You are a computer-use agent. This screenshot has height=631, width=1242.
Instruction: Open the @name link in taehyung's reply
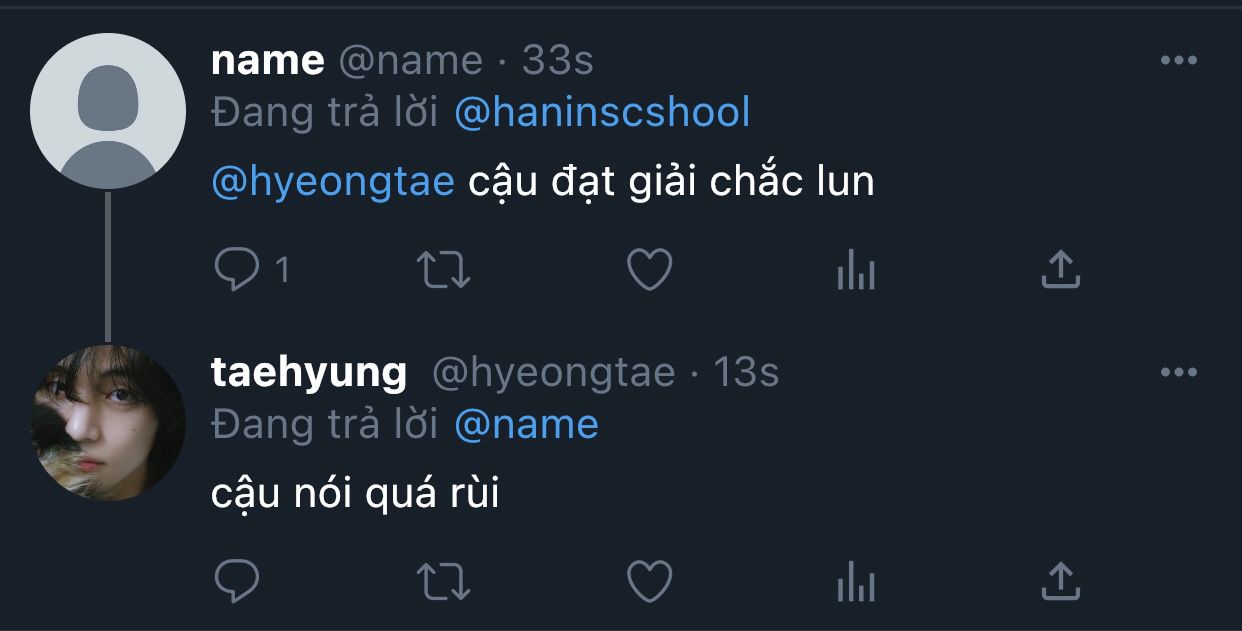pyautogui.click(x=526, y=425)
